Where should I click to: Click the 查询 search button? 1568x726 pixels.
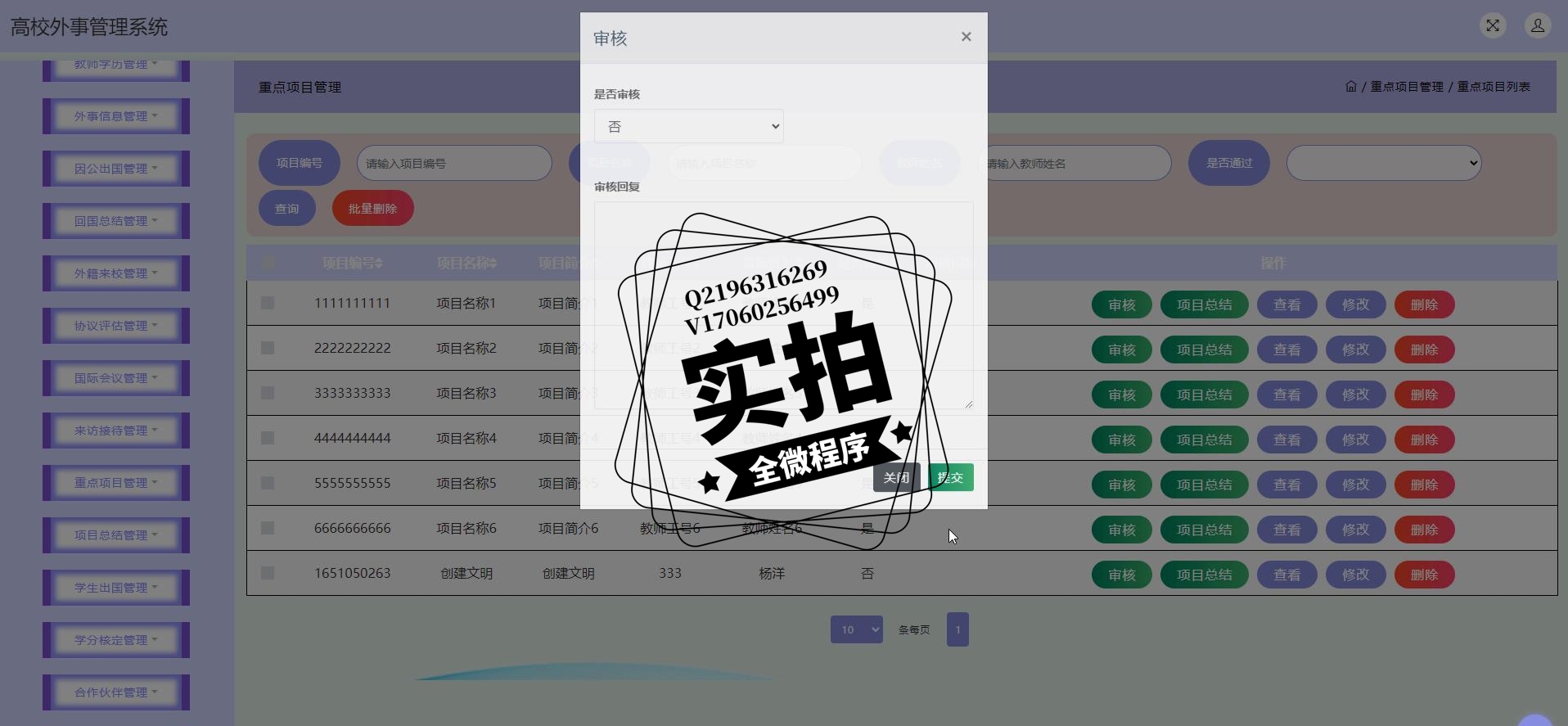click(286, 209)
